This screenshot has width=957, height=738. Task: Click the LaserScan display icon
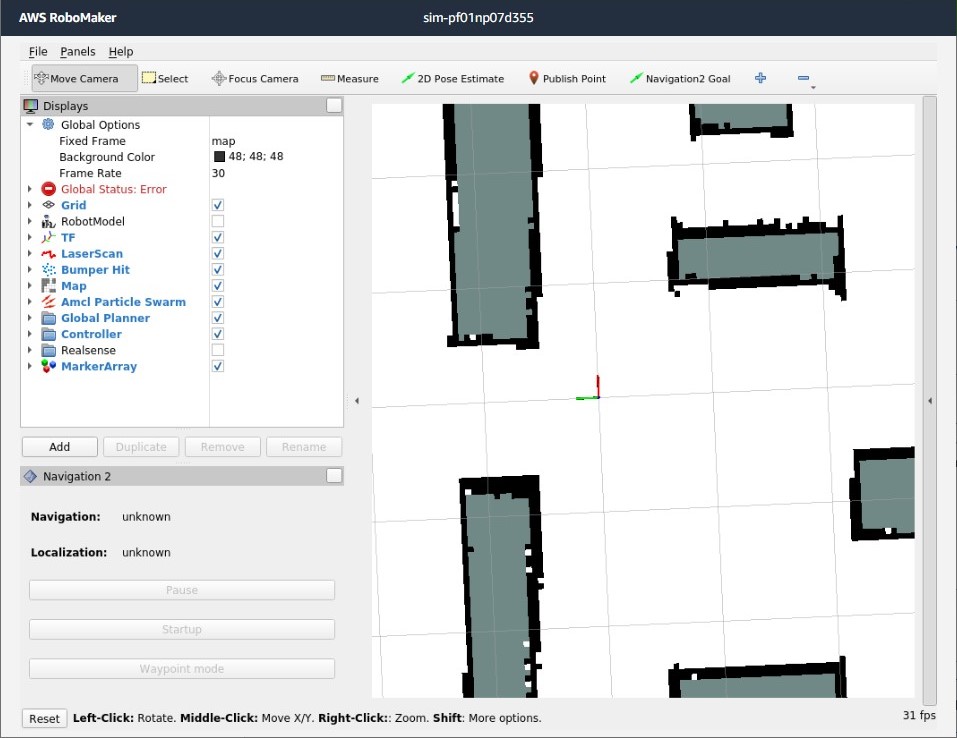pos(48,254)
